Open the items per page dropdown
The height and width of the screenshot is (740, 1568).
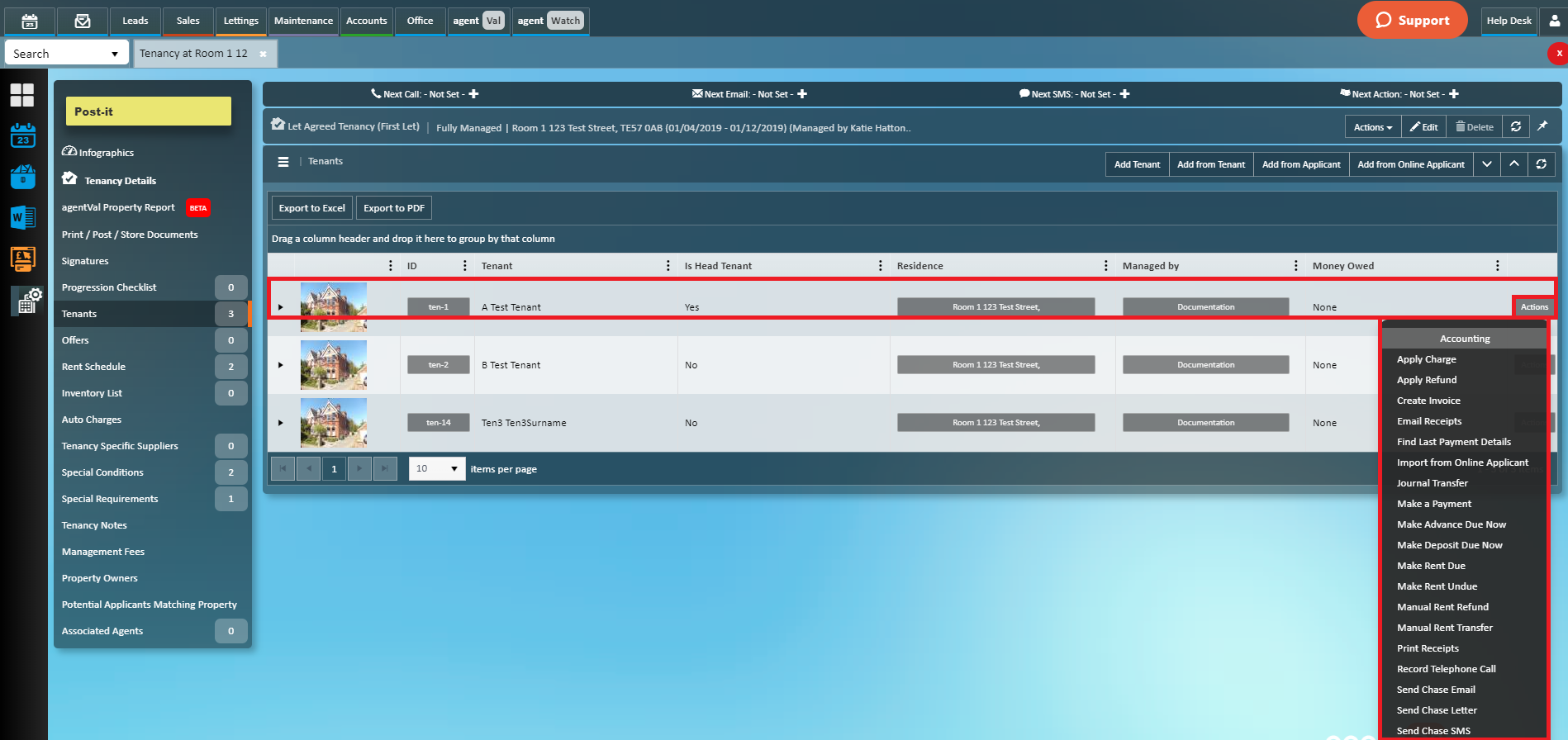438,469
